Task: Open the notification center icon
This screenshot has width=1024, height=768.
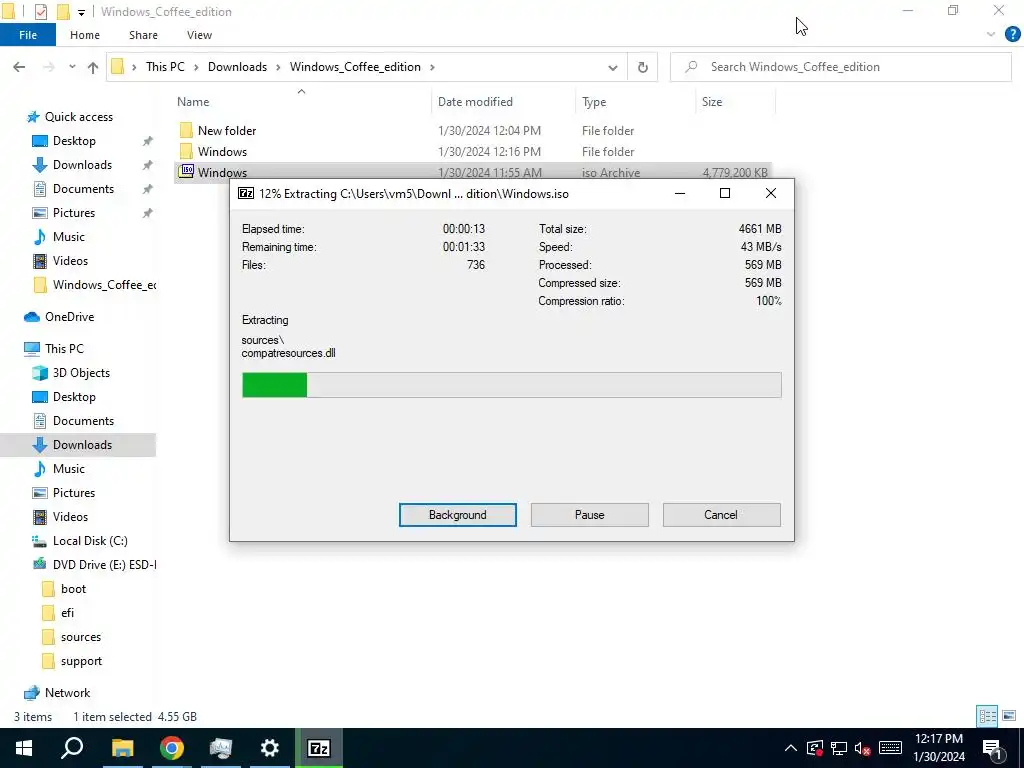Action: pyautogui.click(x=993, y=748)
